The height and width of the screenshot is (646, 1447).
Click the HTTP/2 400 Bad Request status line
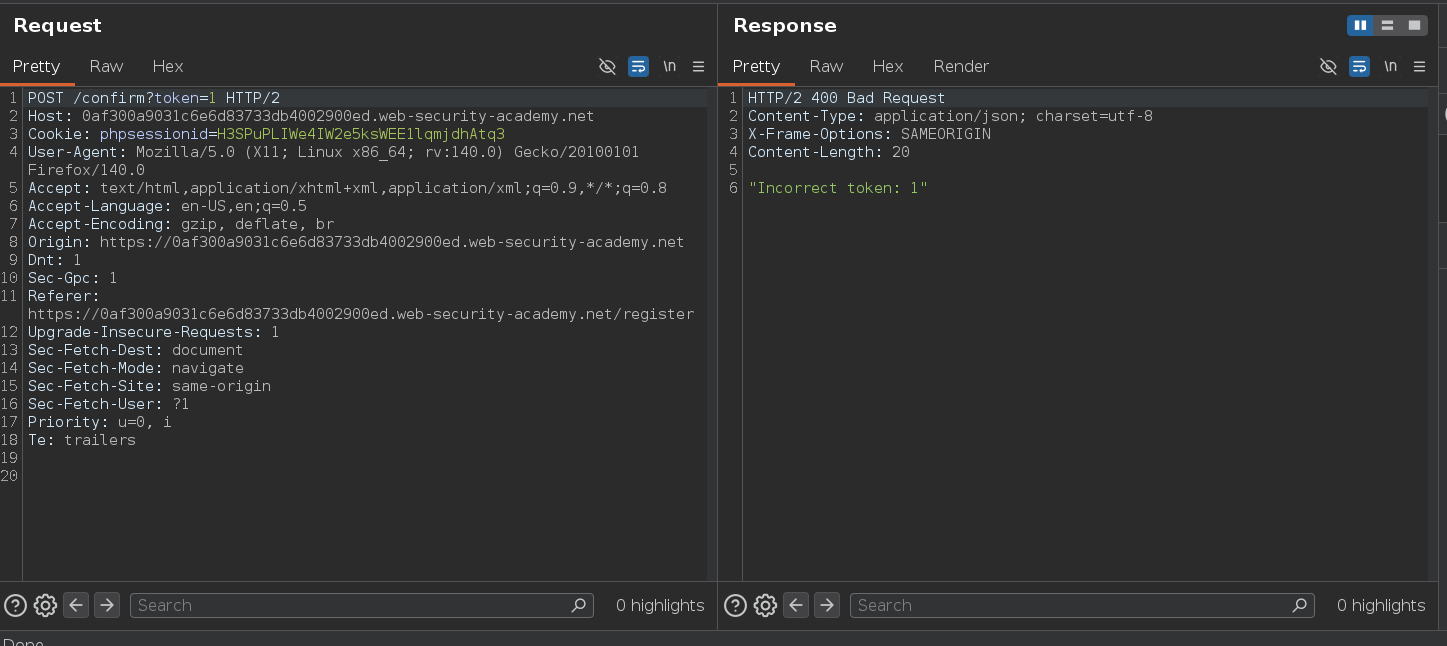coord(846,98)
